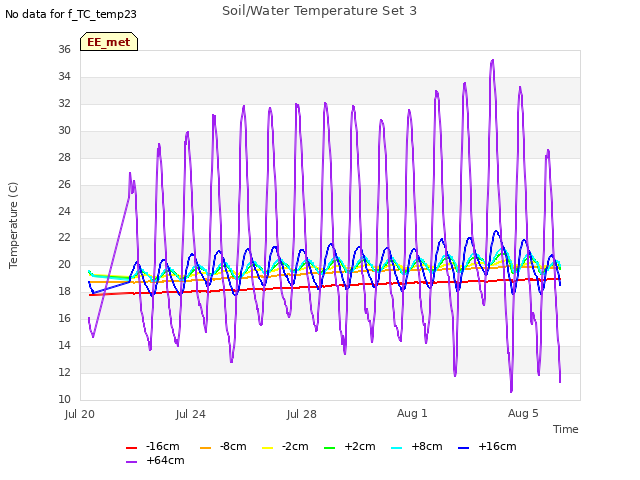Viewport: 640px width, 480px height.
Task: Click the lowest purple +64cm trough near 10
Action: pyautogui.click(x=511, y=391)
